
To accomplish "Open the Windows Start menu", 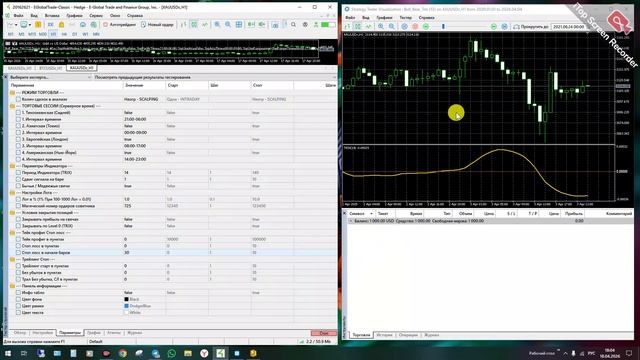I will 7,353.
